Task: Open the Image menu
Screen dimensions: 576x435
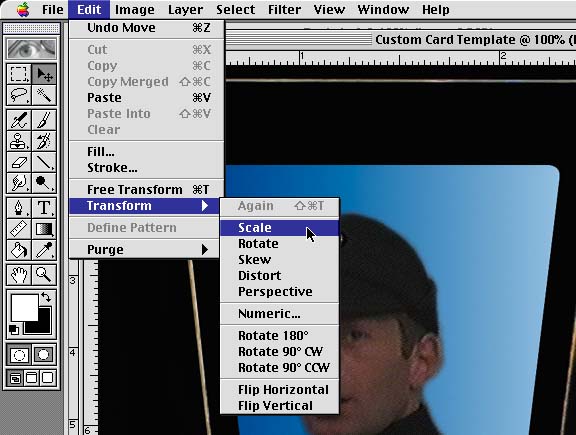Action: pos(134,10)
